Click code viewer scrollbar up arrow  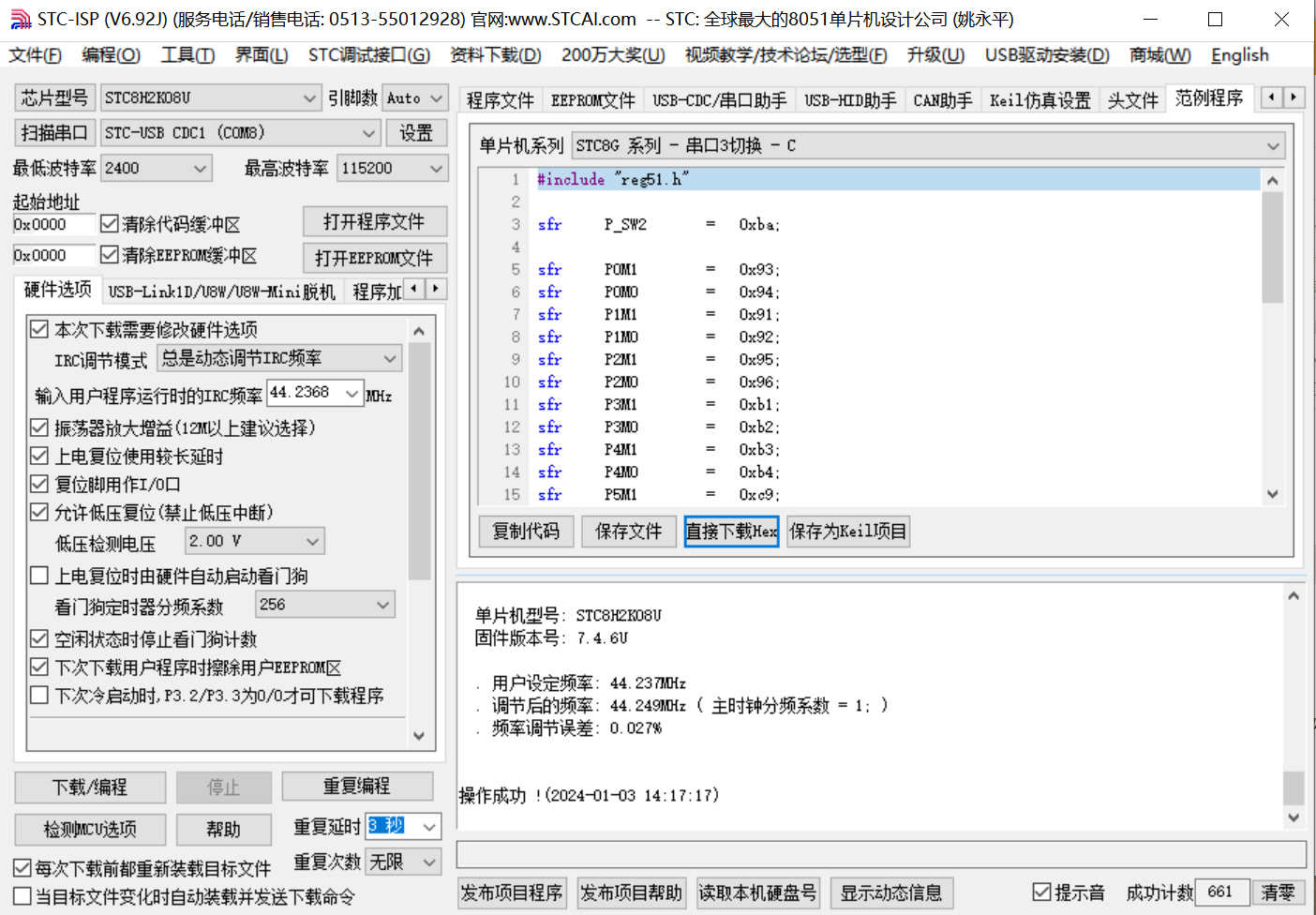tap(1272, 180)
